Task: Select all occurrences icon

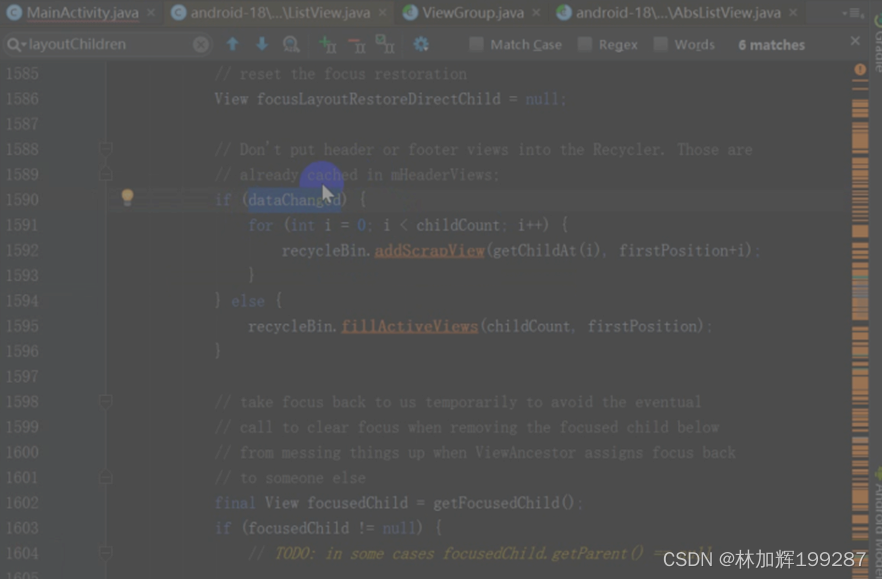Action: point(385,44)
